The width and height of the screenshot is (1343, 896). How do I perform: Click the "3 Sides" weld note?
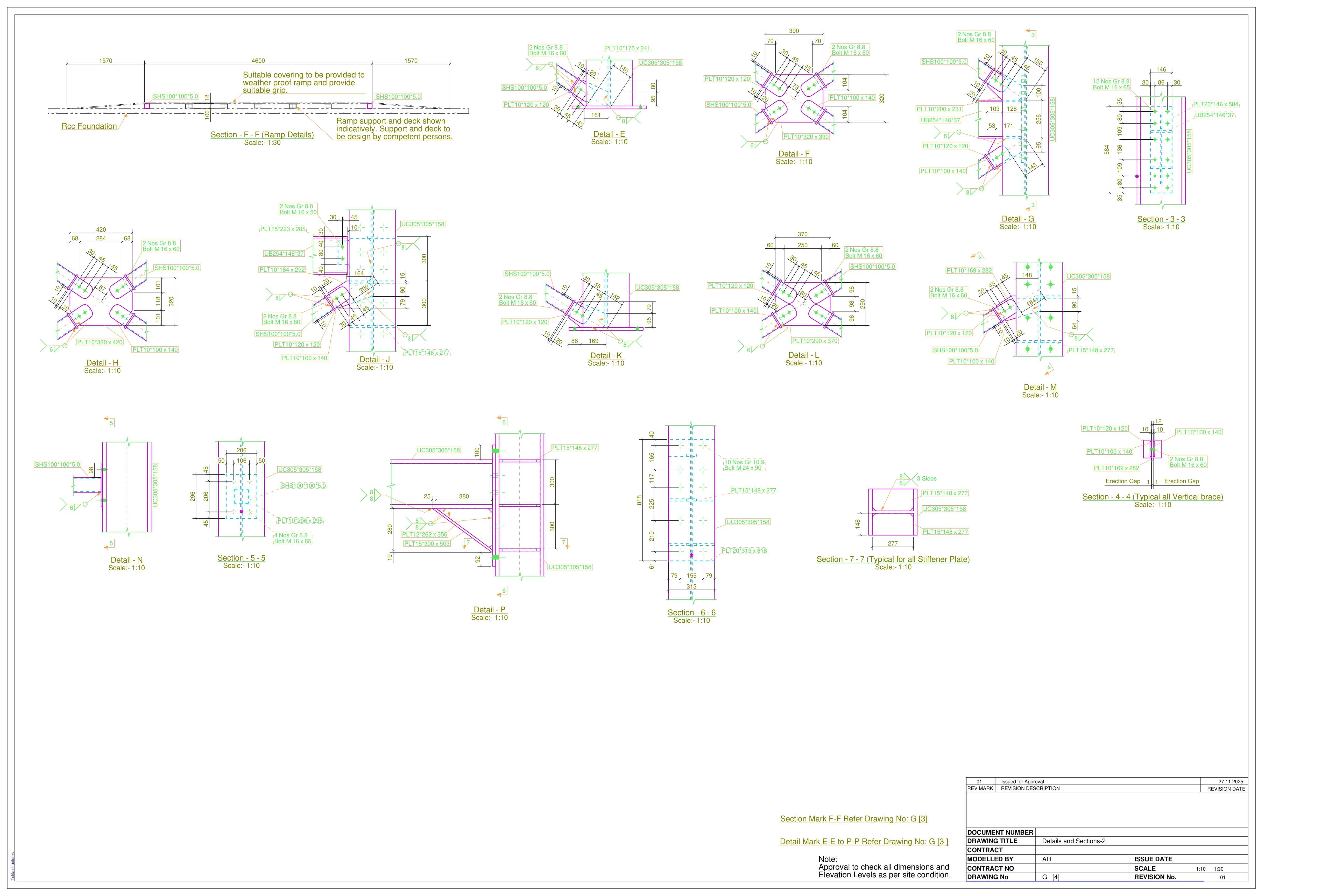pos(927,479)
